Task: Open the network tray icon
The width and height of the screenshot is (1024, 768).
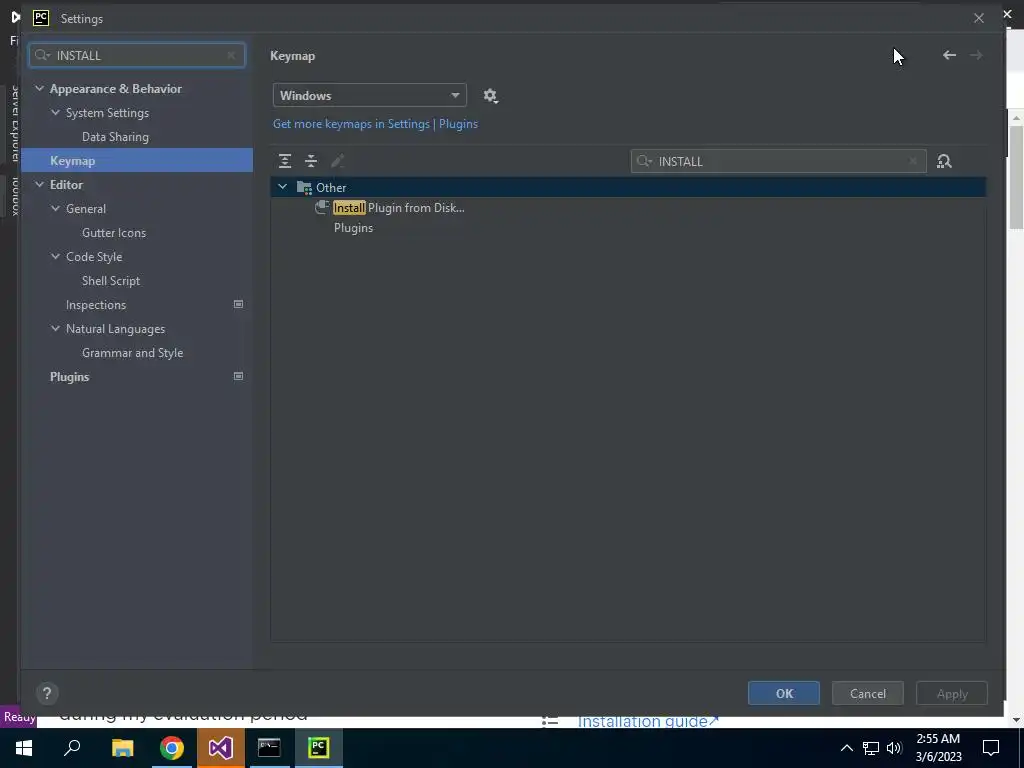Action: coord(871,748)
